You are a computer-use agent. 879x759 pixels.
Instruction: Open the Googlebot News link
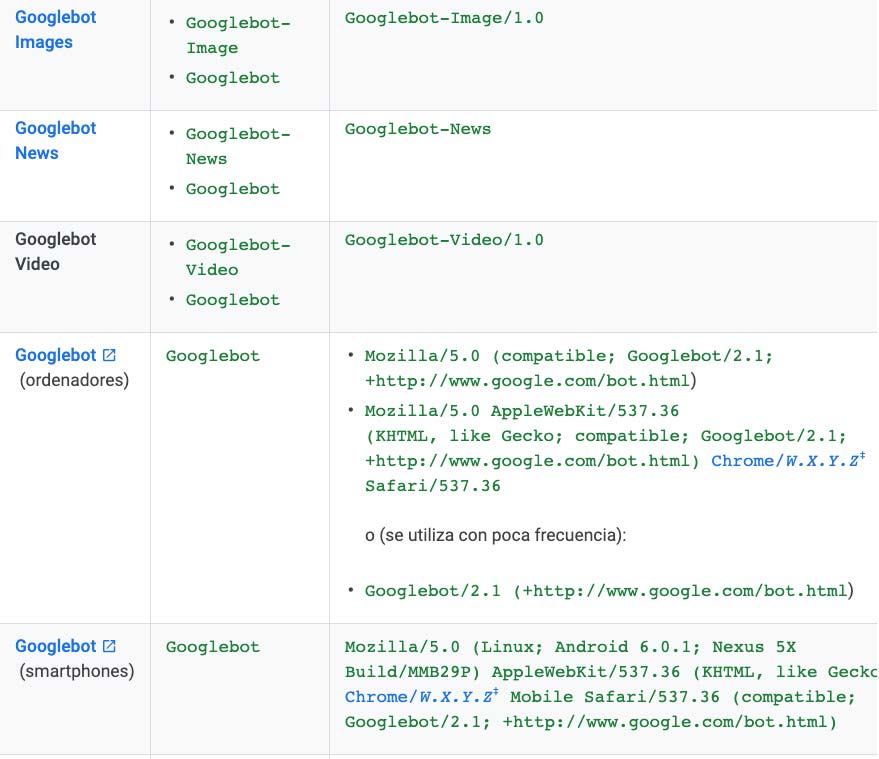[x=55, y=140]
